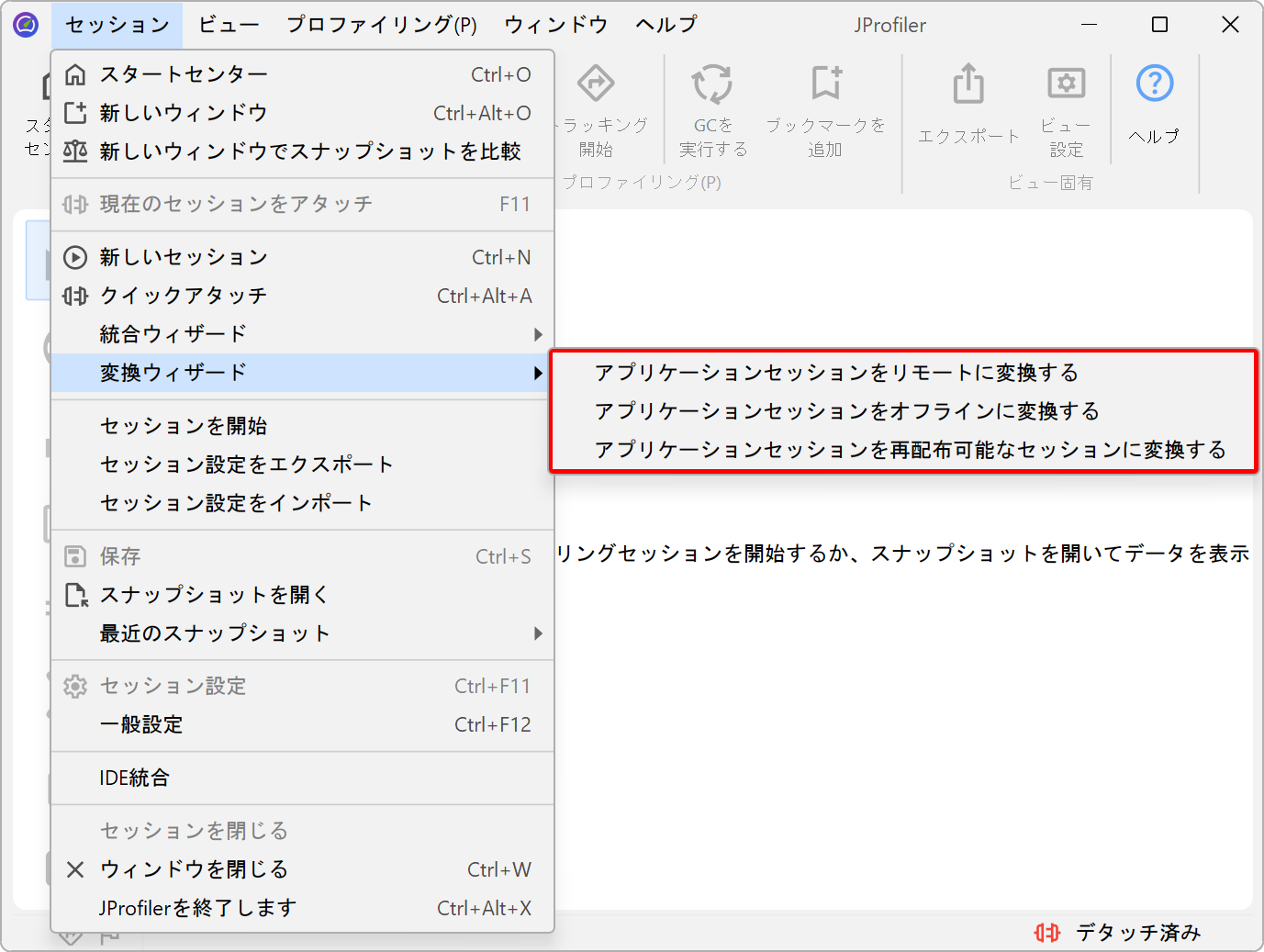Click the デタッチ済み status indicator
This screenshot has height=952, width=1264.
(1118, 933)
